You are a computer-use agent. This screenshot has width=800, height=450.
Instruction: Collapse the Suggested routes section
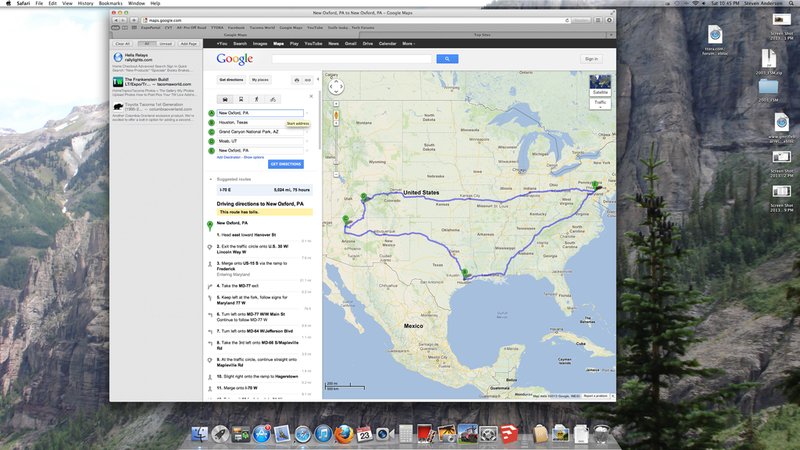pyautogui.click(x=211, y=179)
